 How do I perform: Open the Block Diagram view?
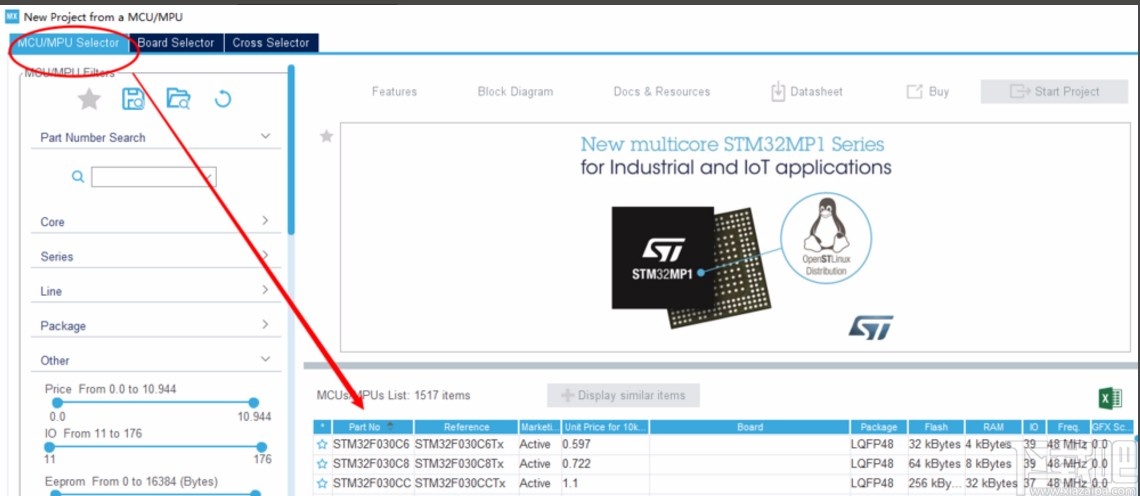515,92
